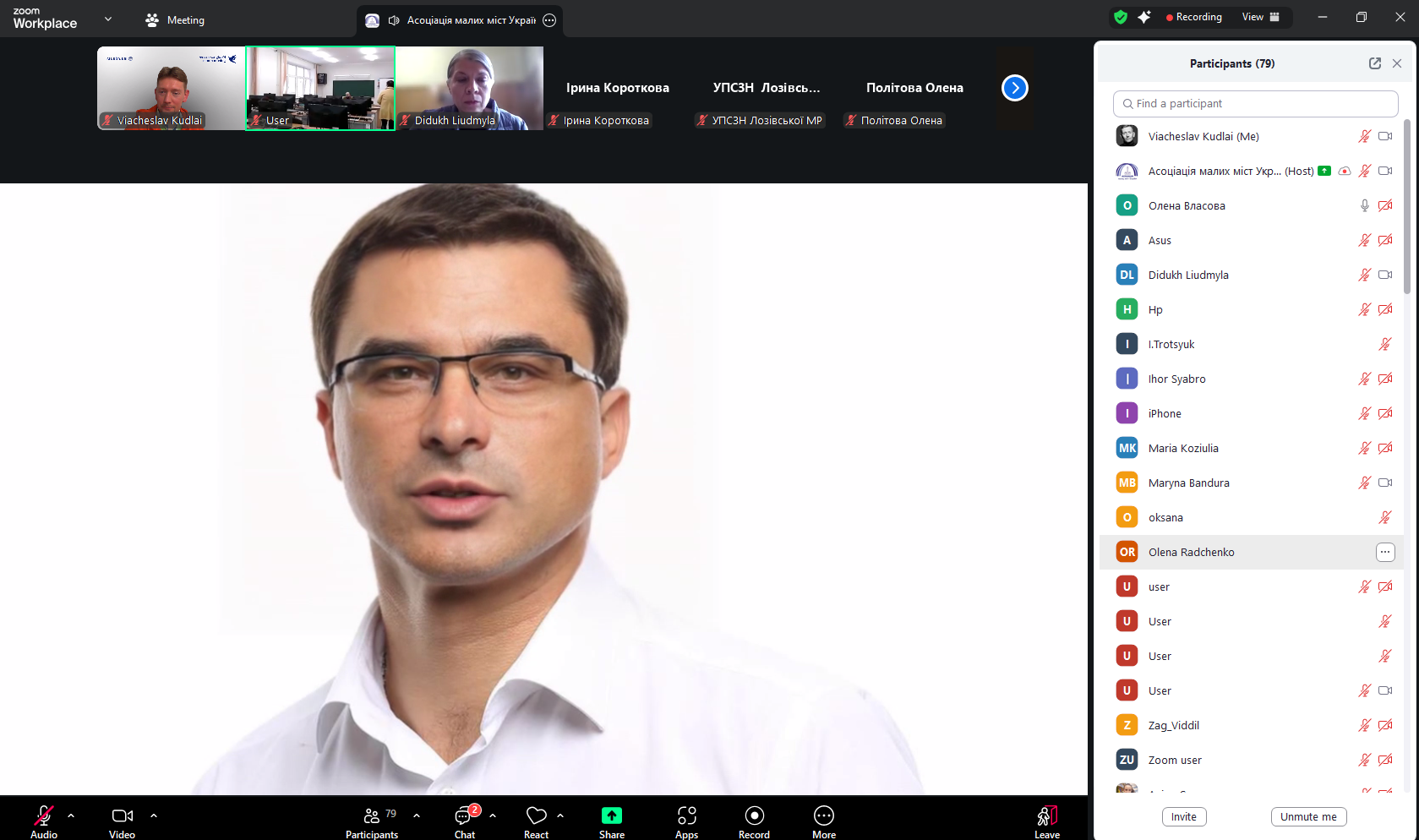Toggle the Participants panel from toolbar
The image size is (1419, 840).
[x=372, y=816]
